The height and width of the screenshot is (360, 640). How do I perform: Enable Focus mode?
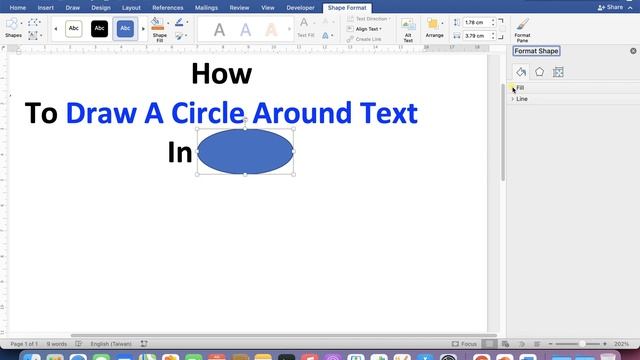[x=464, y=344]
